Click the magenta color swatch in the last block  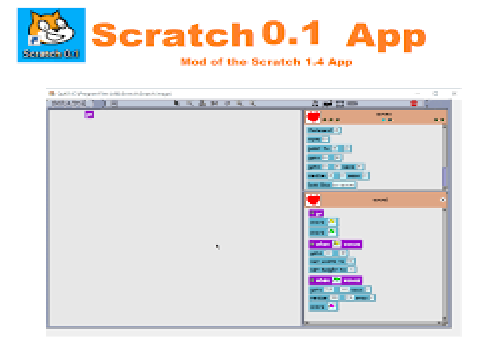pyautogui.click(x=332, y=306)
